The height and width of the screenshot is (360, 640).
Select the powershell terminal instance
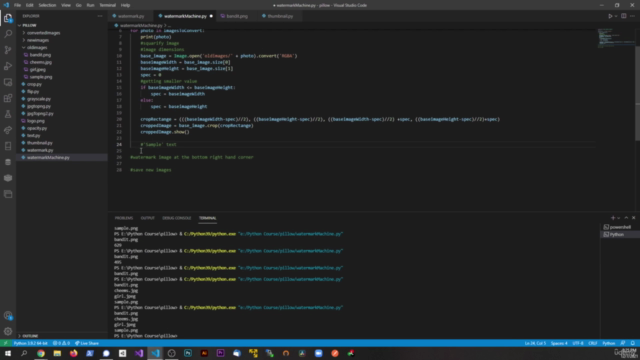[619, 227]
